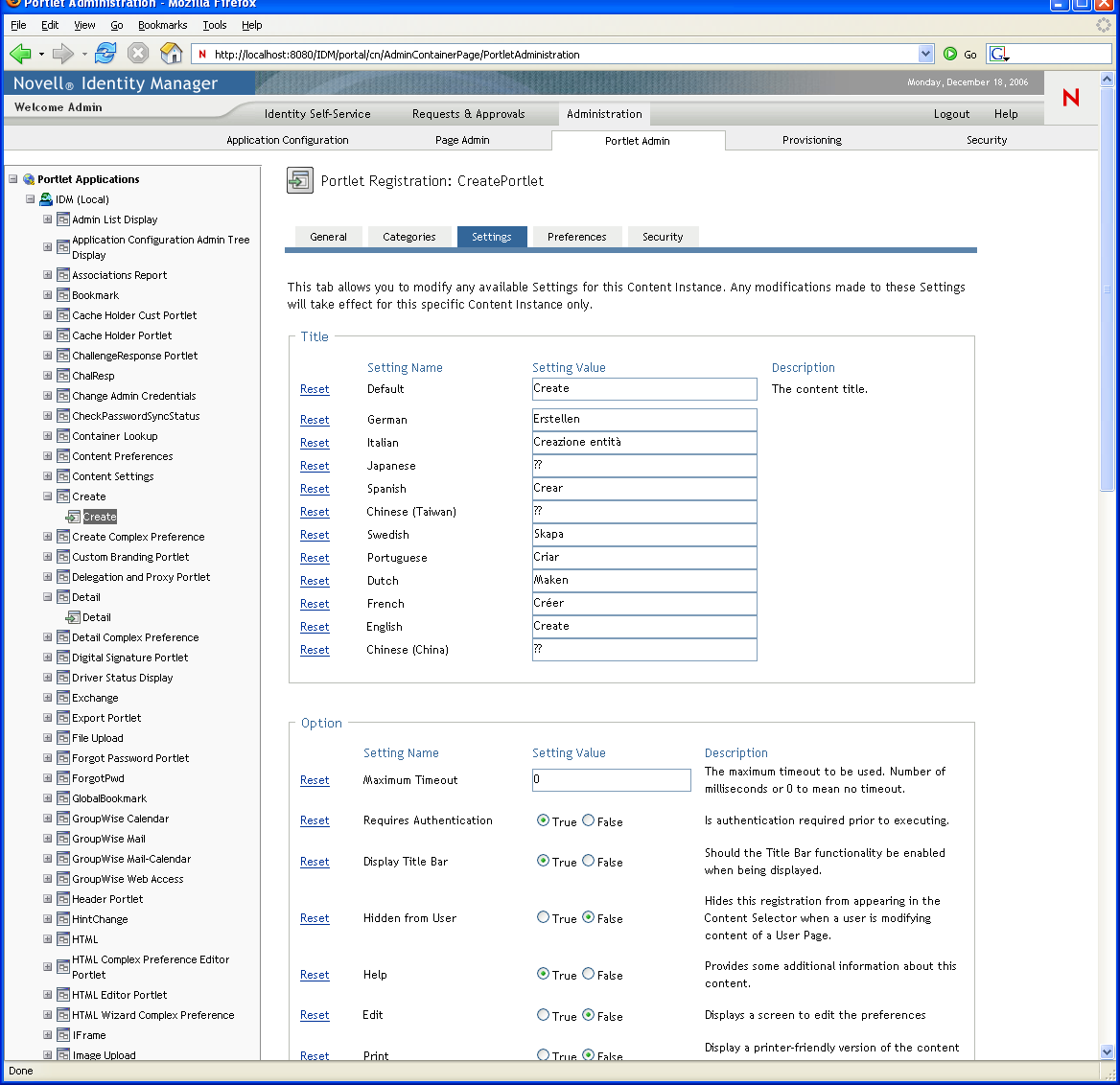
Task: Click the Portlet Applications globe icon
Action: pyautogui.click(x=29, y=179)
